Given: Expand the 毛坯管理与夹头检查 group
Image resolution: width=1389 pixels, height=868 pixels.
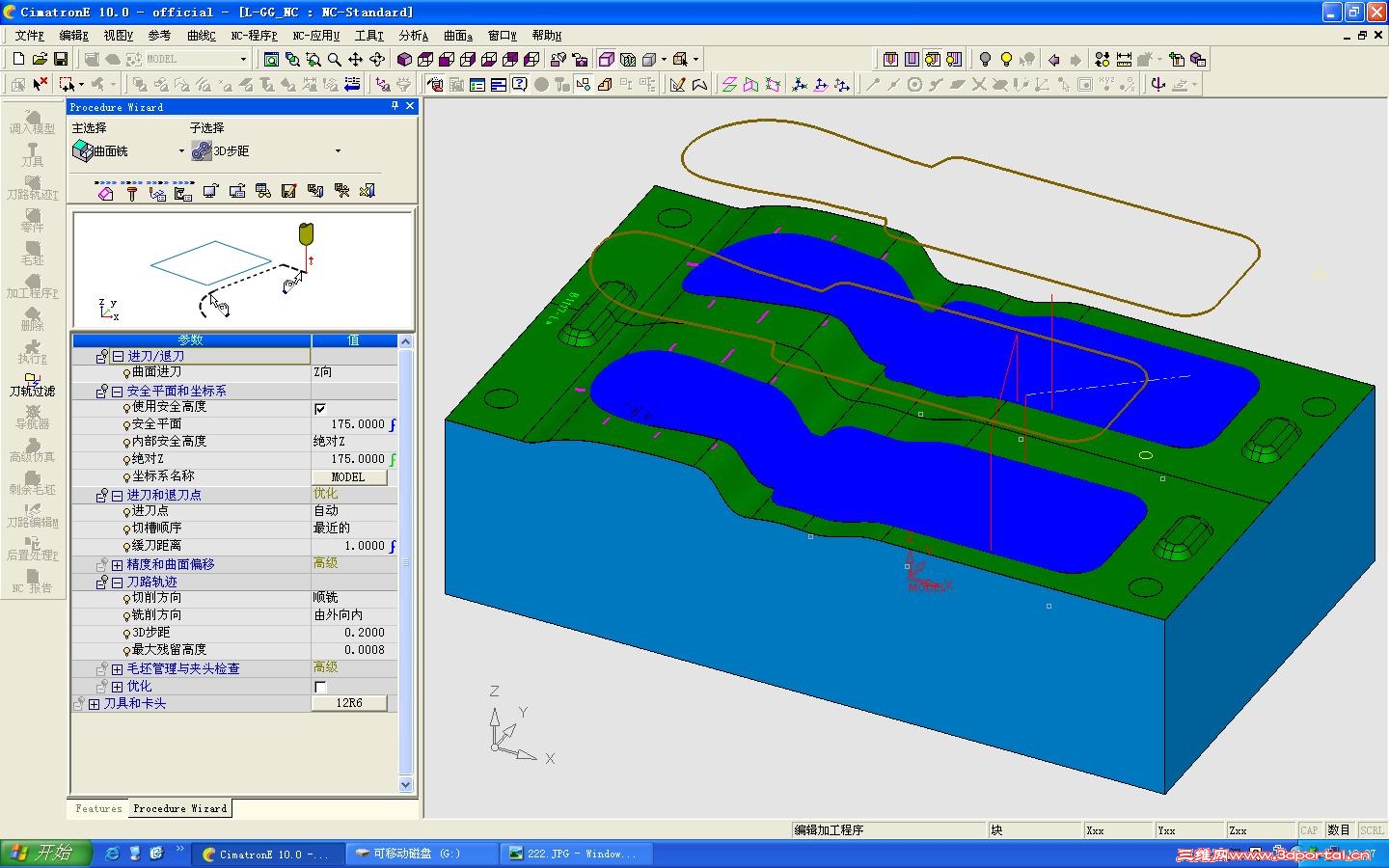Looking at the screenshot, I should (118, 669).
